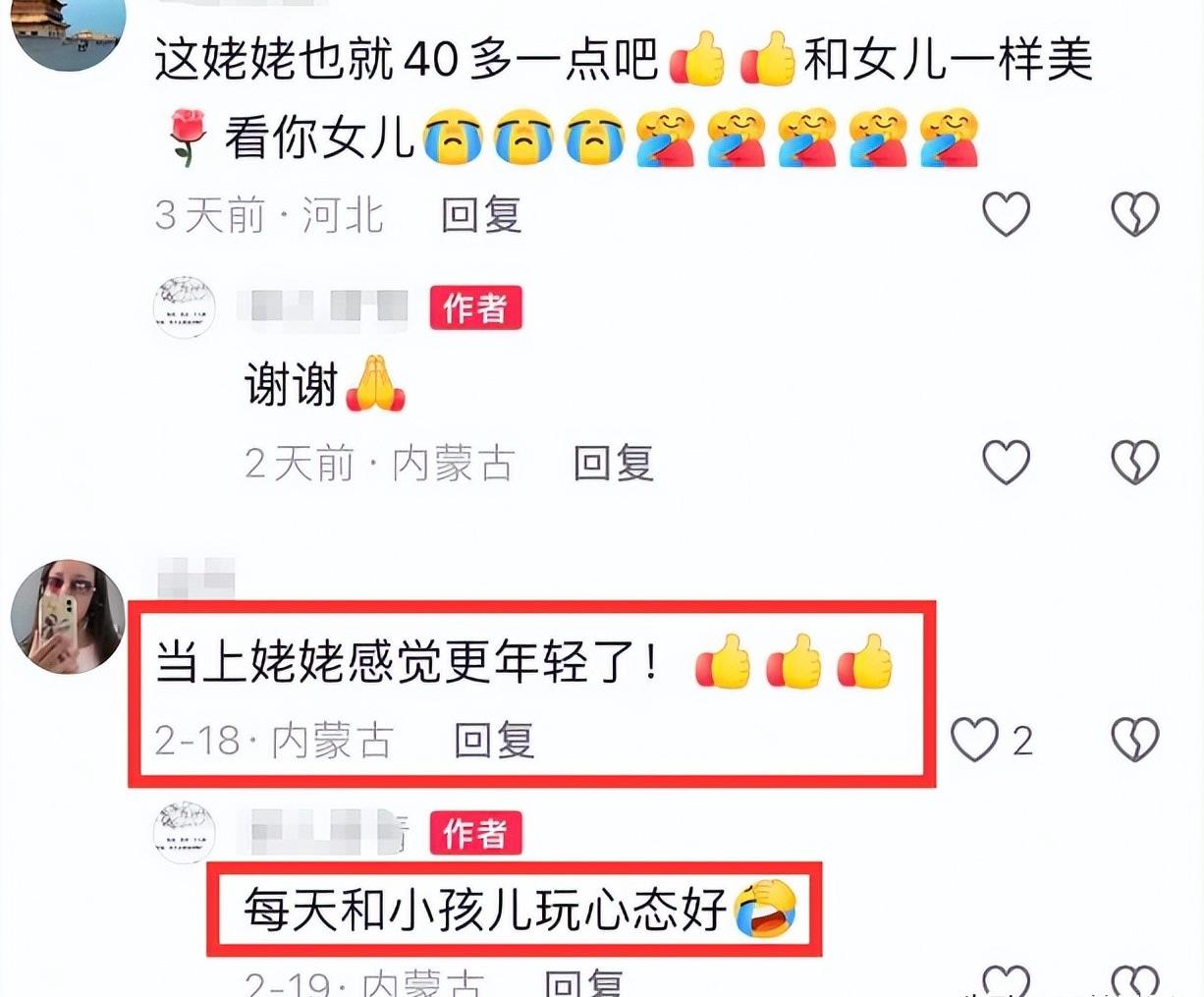Dislike the Hebei comment via broken heart
Screen dimensions: 1204x997
point(1134,213)
